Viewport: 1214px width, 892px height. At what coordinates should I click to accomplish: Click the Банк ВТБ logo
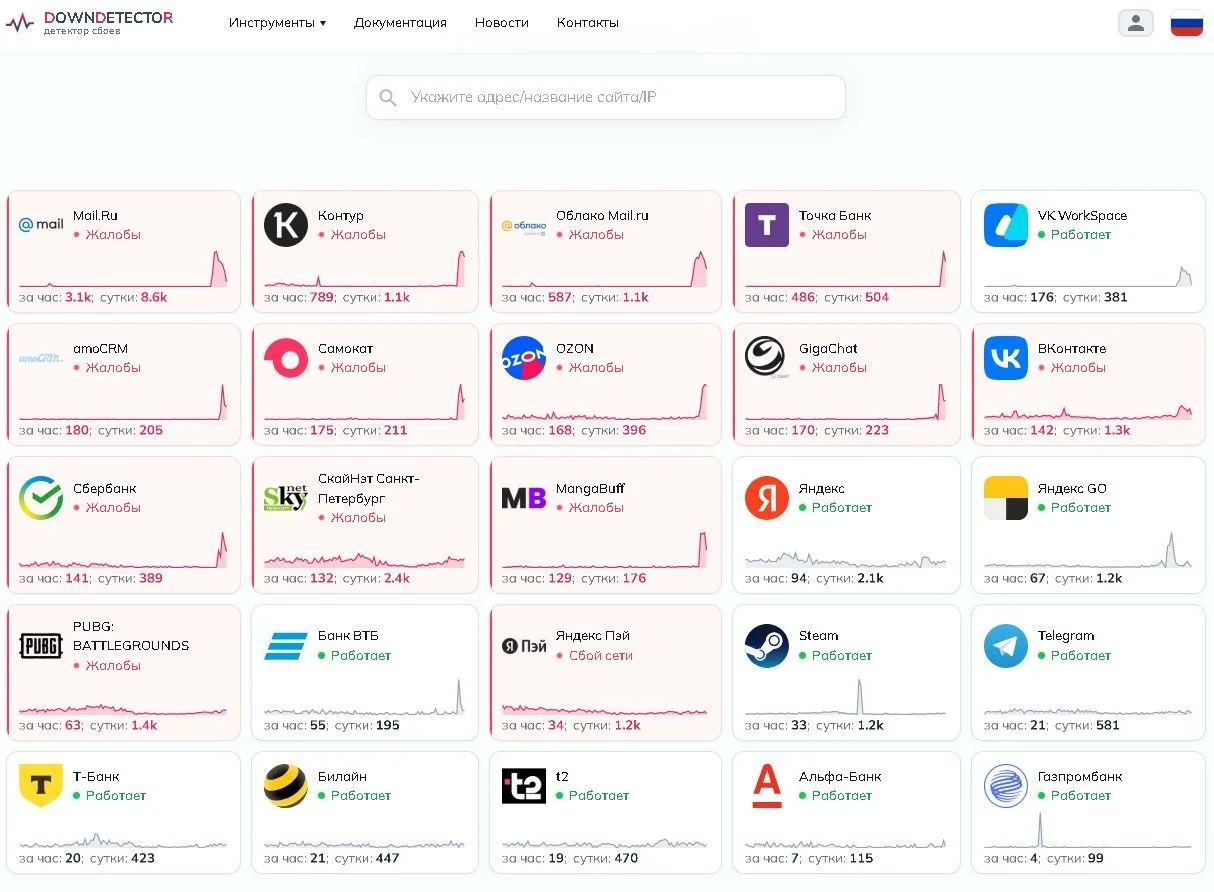[286, 646]
